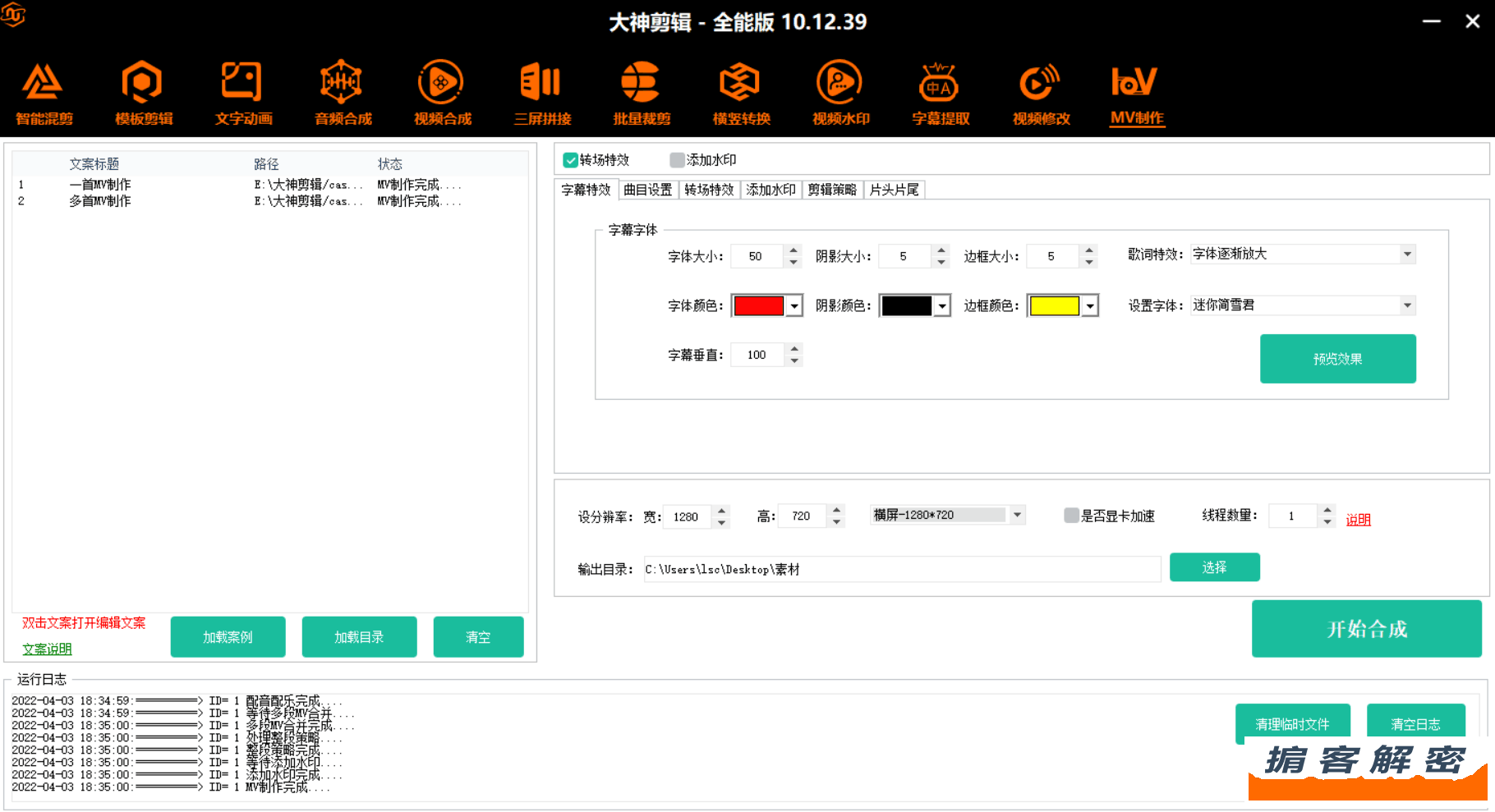This screenshot has width=1495, height=812.
Task: Switch to the 剪辑策略 tab
Action: pos(832,190)
